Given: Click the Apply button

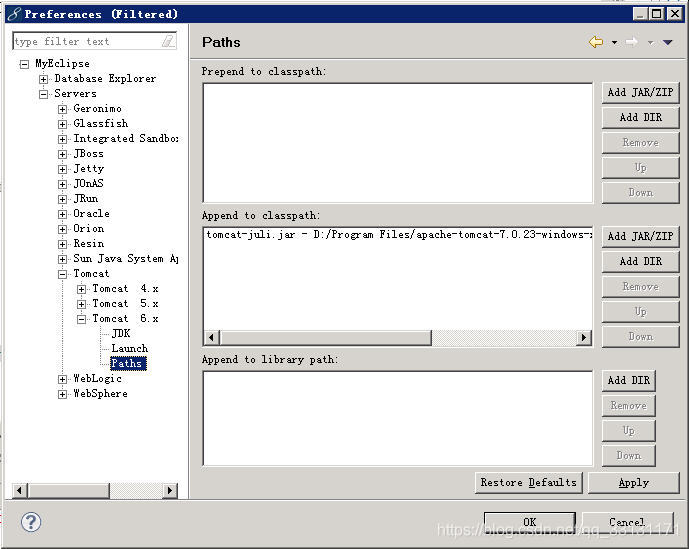Looking at the screenshot, I should click(633, 483).
